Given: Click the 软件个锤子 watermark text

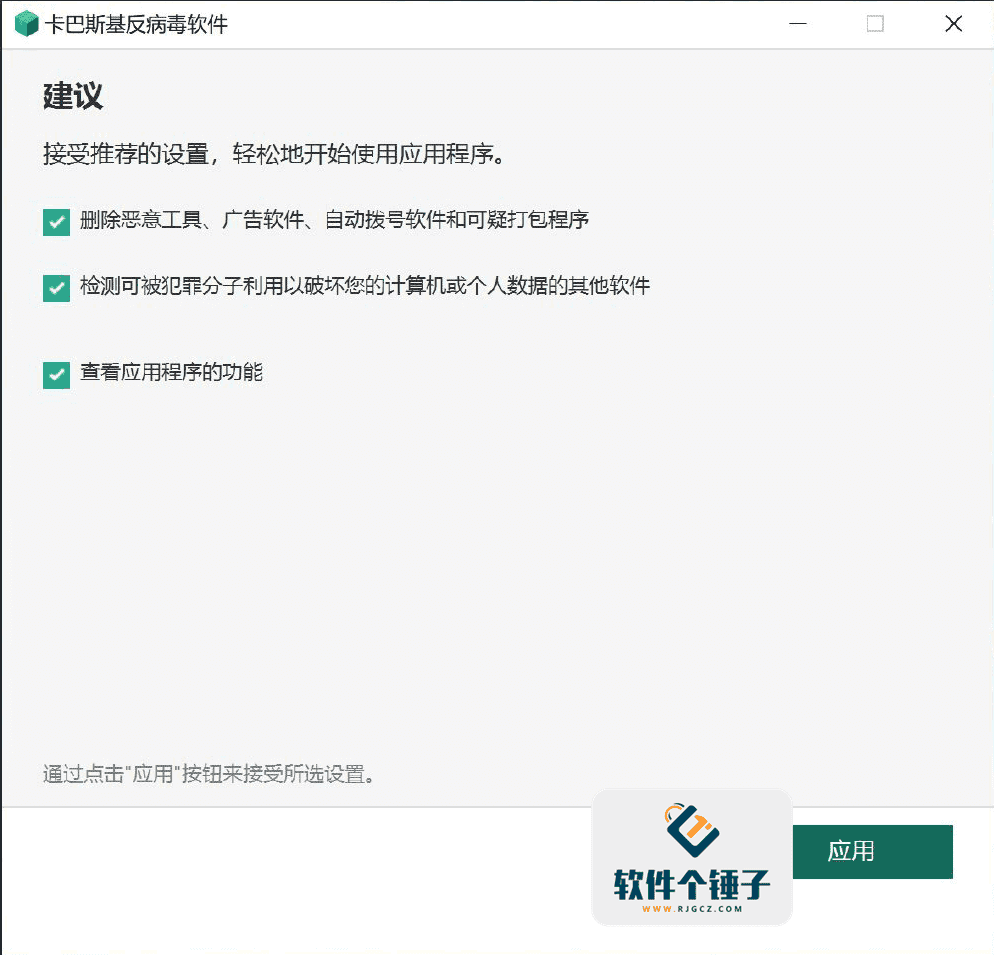Looking at the screenshot, I should (692, 884).
